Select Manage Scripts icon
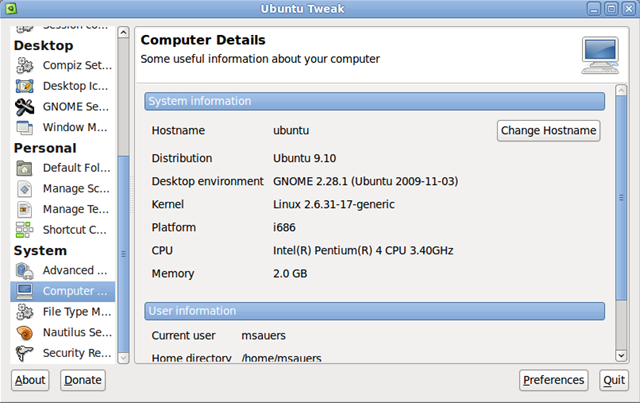The image size is (640, 403). (24, 189)
